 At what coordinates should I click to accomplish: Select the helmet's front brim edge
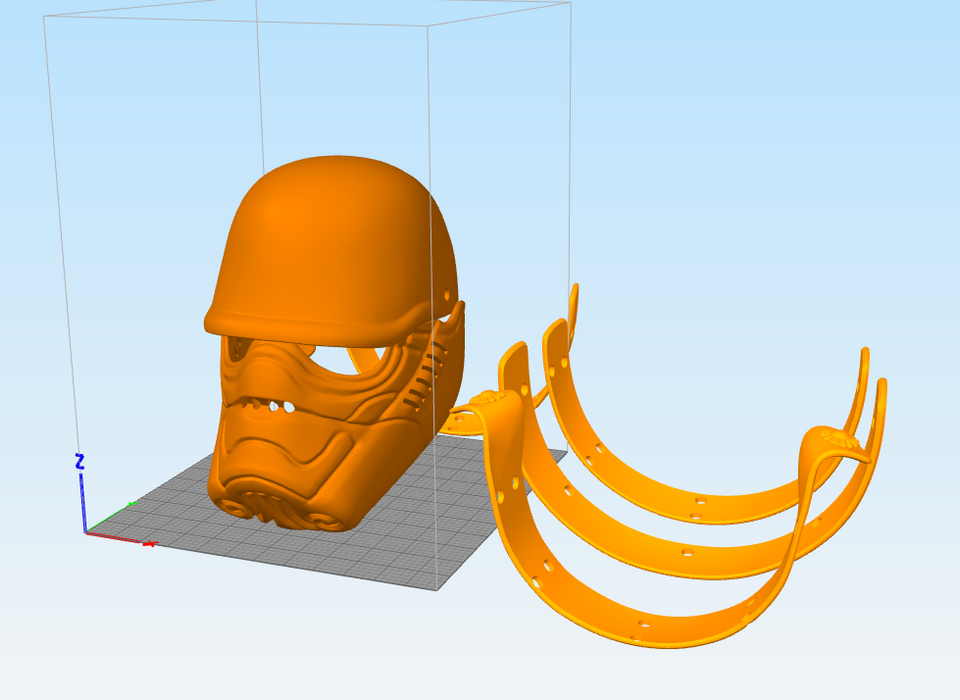coord(300,325)
